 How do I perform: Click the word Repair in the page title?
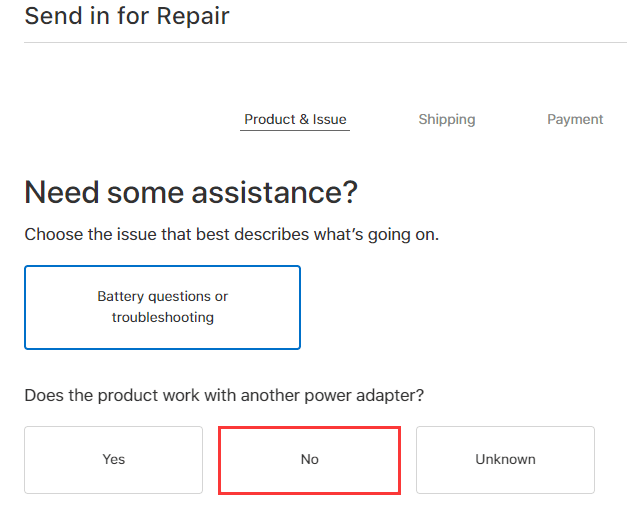tap(193, 16)
